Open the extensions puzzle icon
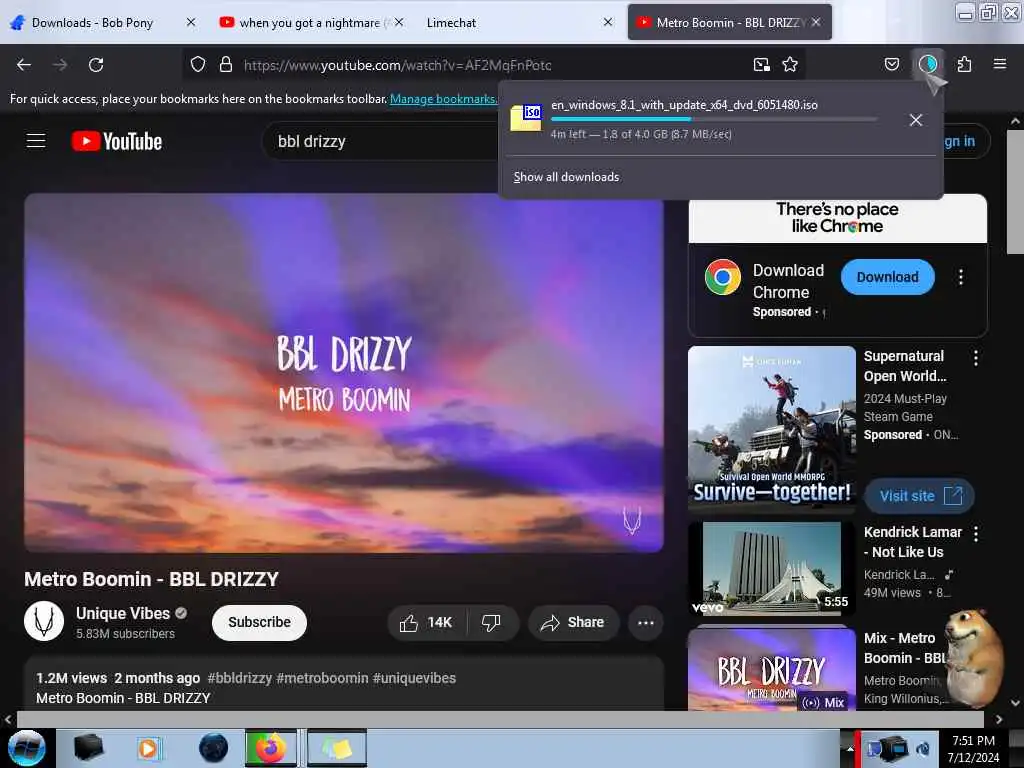 (965, 64)
